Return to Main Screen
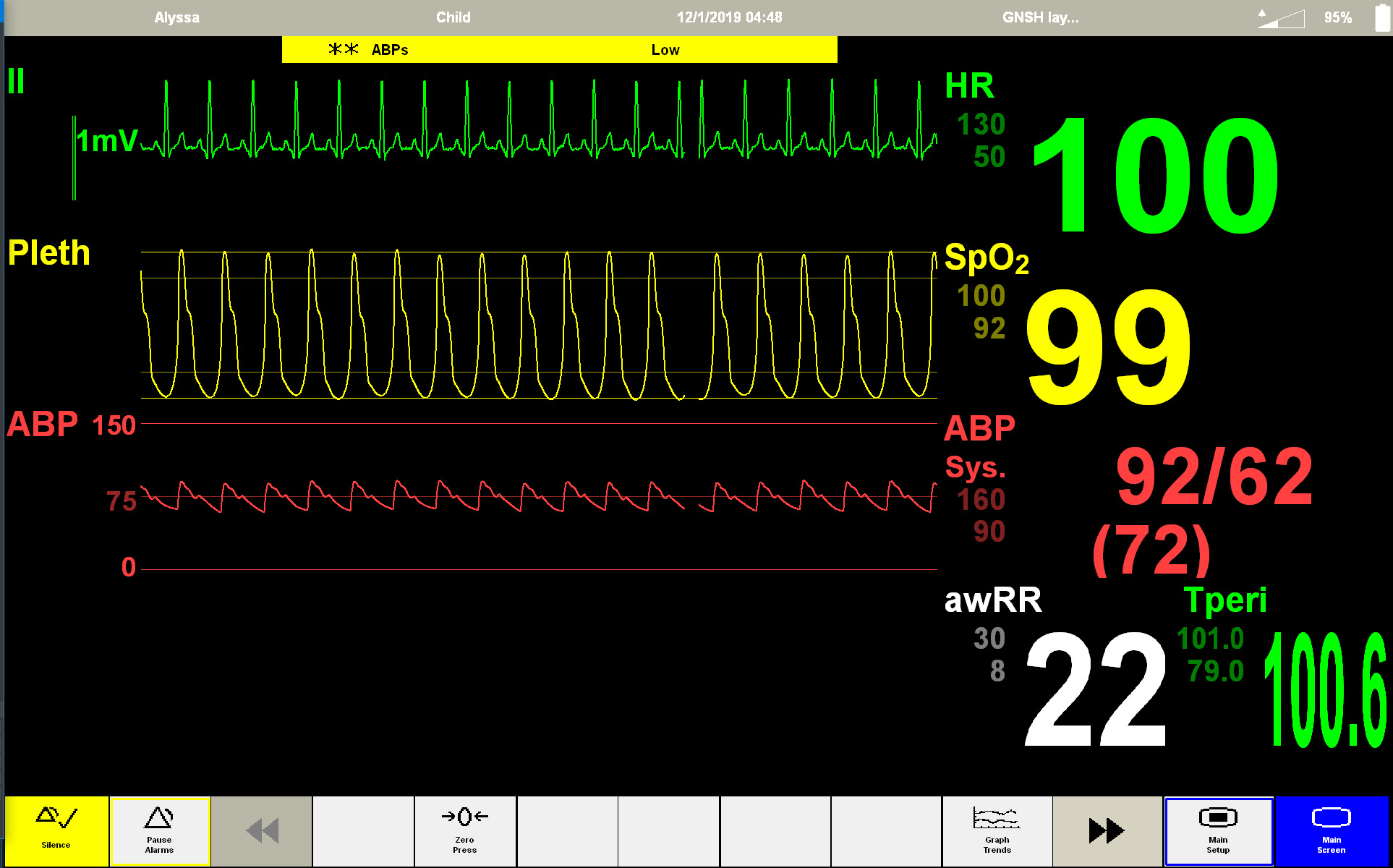This screenshot has height=868, width=1393. coord(1331,830)
